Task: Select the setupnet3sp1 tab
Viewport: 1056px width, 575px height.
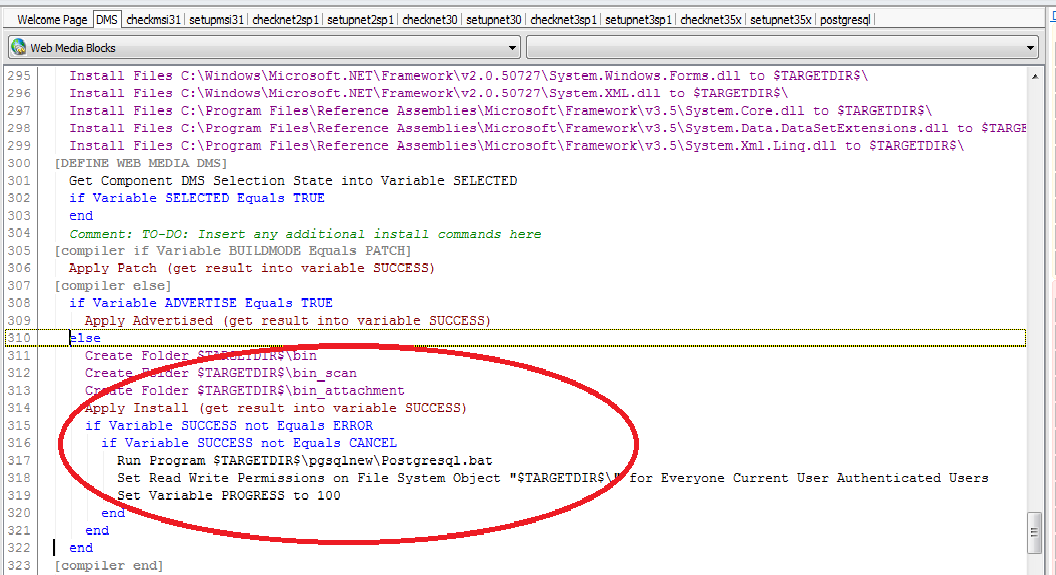Action: click(638, 20)
